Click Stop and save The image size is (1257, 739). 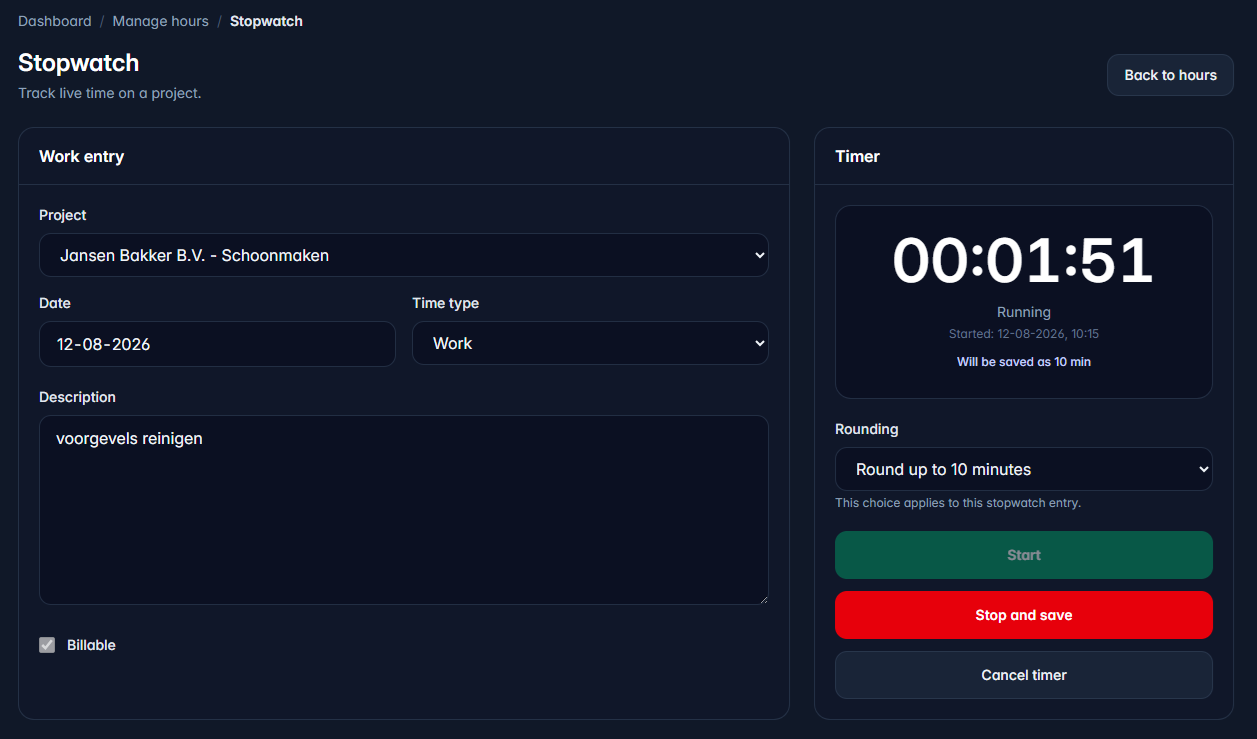[x=1023, y=615]
